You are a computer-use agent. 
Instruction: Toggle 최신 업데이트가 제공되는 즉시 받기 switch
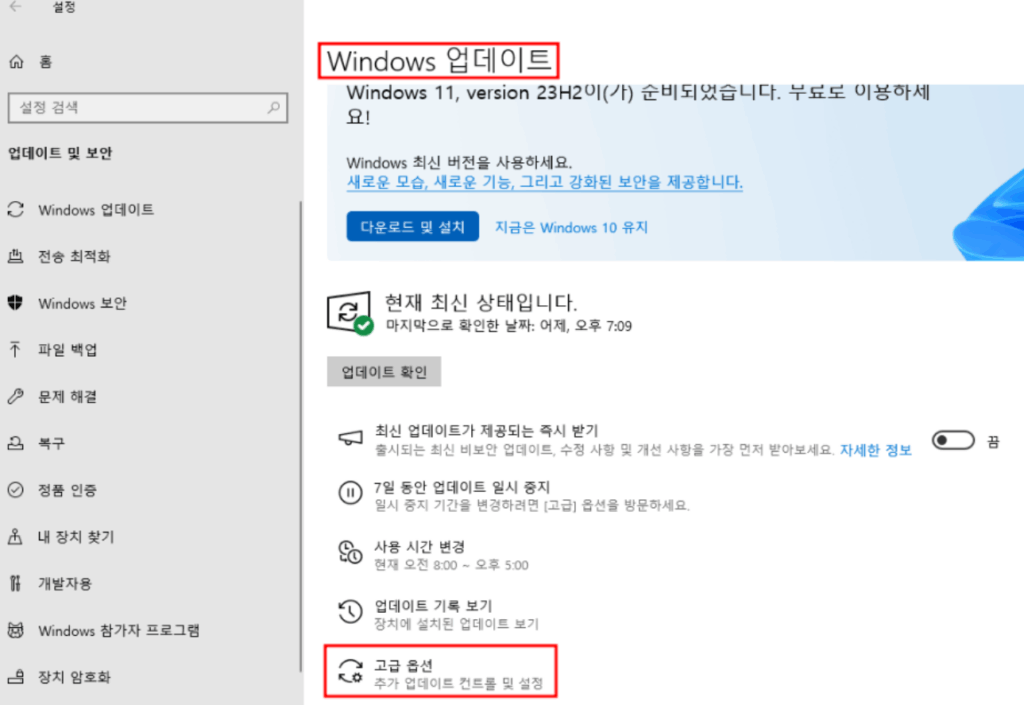coord(953,441)
